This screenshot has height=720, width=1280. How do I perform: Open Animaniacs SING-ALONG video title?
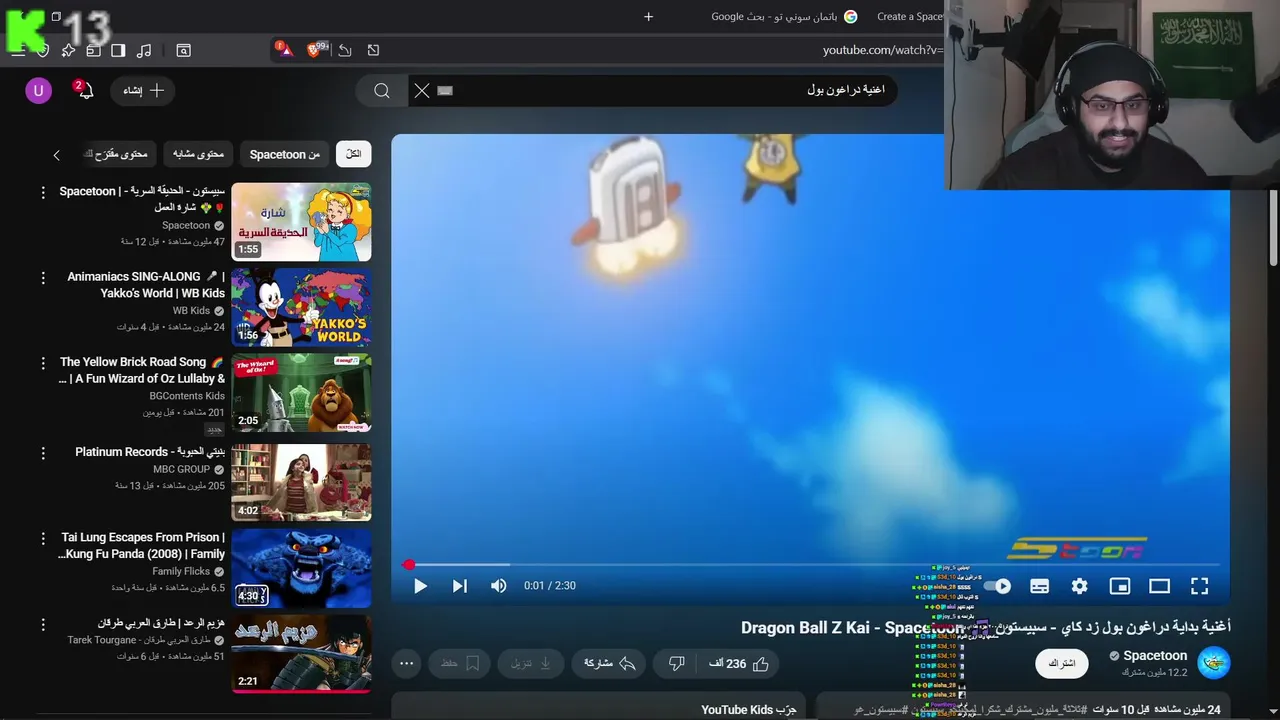146,285
